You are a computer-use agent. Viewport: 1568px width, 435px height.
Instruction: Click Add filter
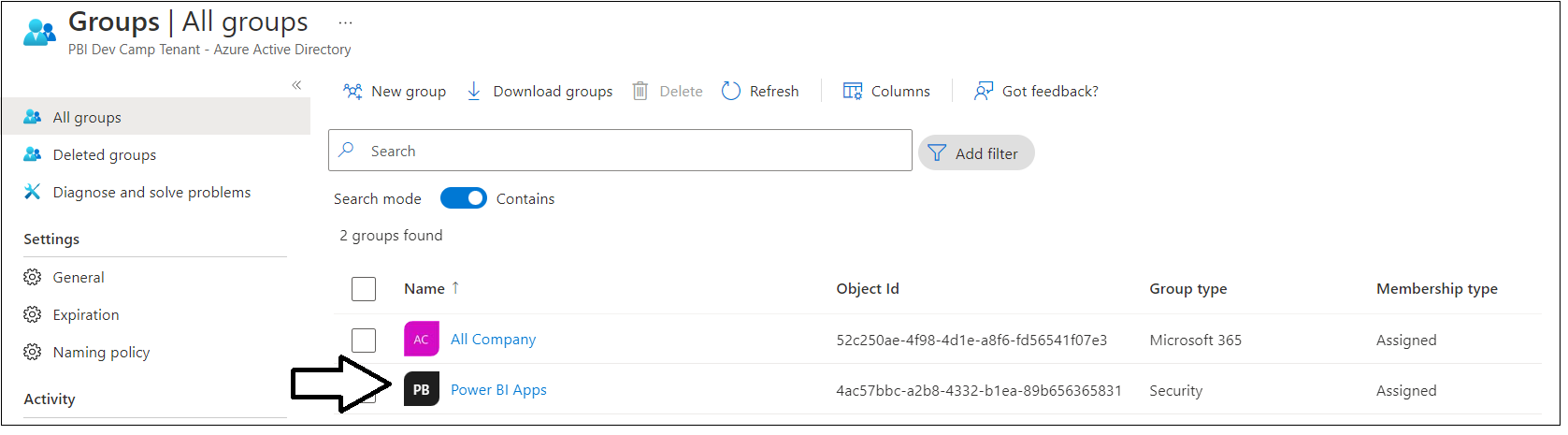976,153
